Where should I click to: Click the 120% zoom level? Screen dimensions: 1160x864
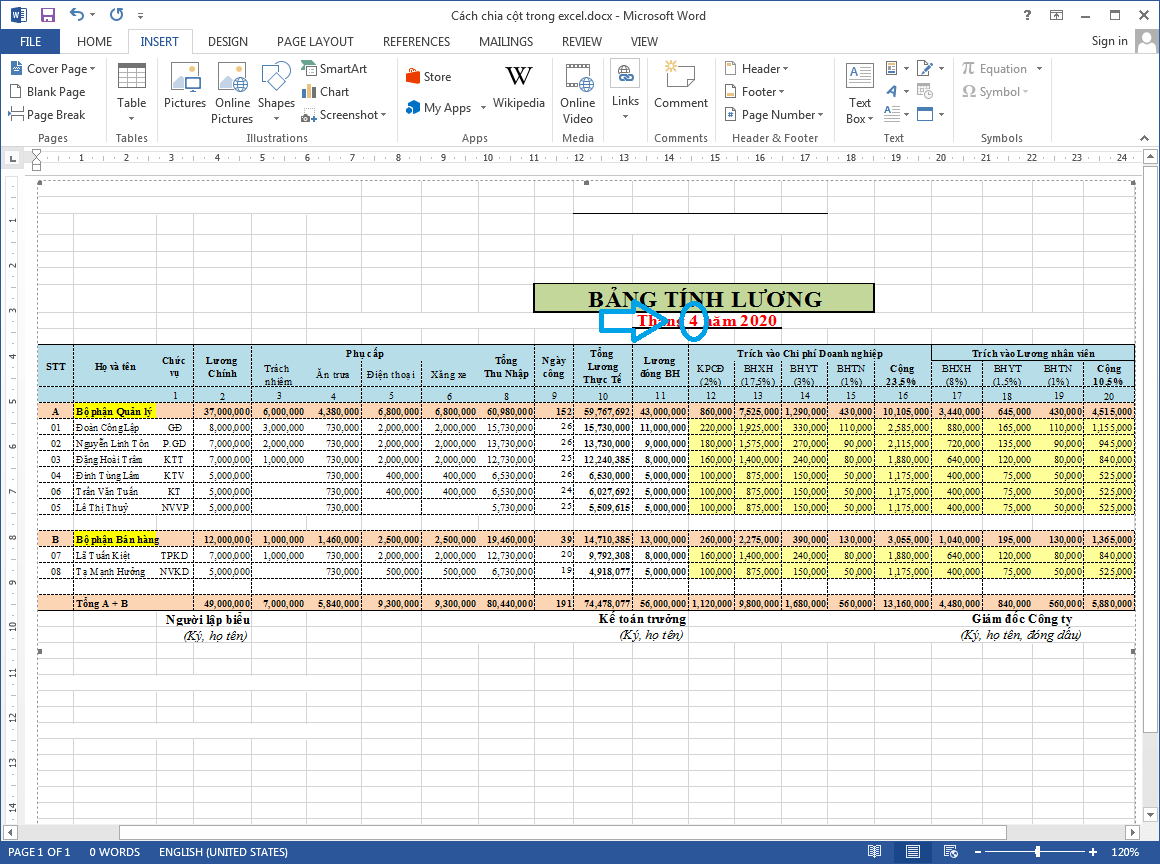[x=1124, y=852]
